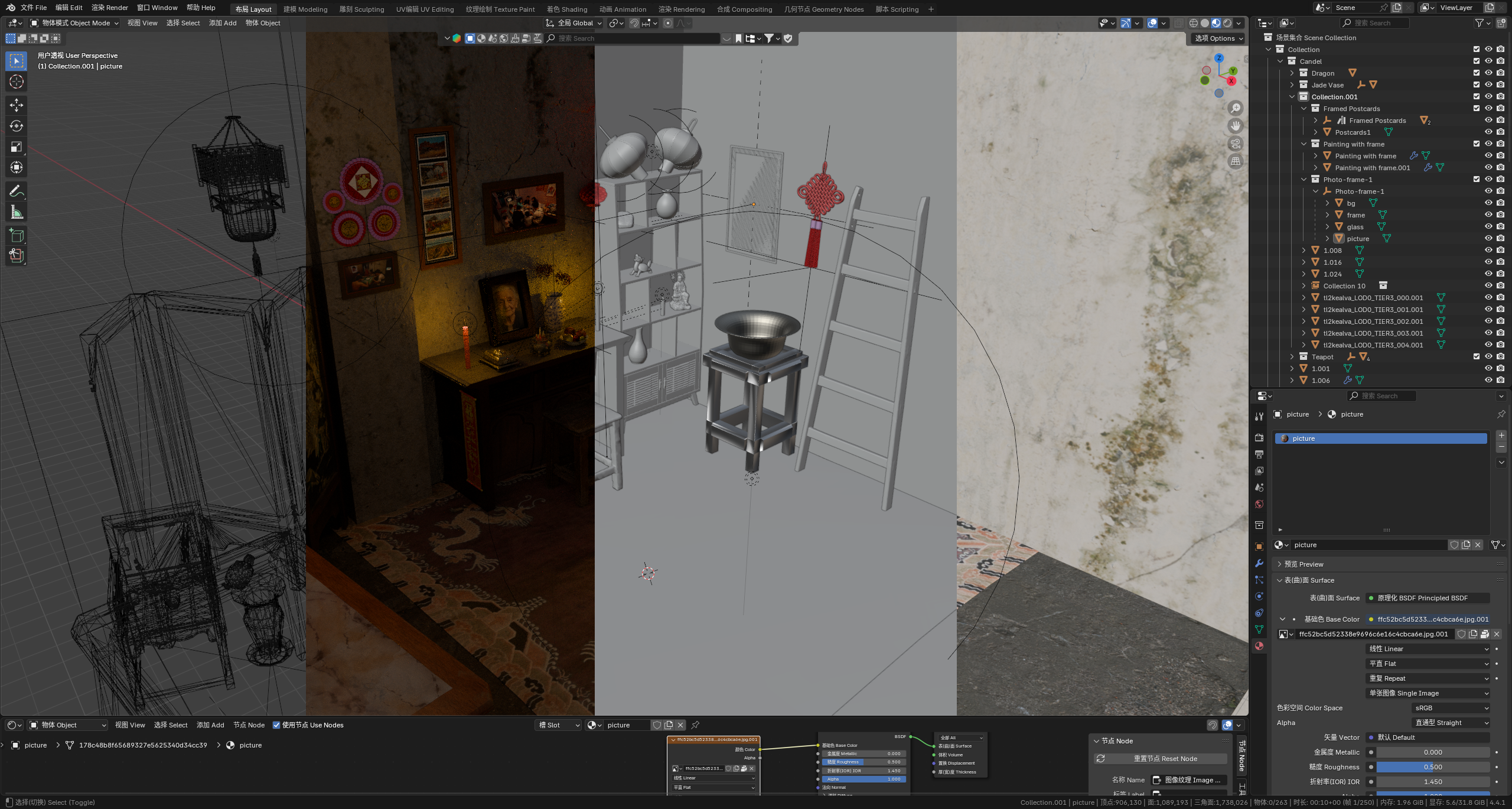Hide the glass object with eye icon
This screenshot has width=1512, height=809.
[1488, 227]
